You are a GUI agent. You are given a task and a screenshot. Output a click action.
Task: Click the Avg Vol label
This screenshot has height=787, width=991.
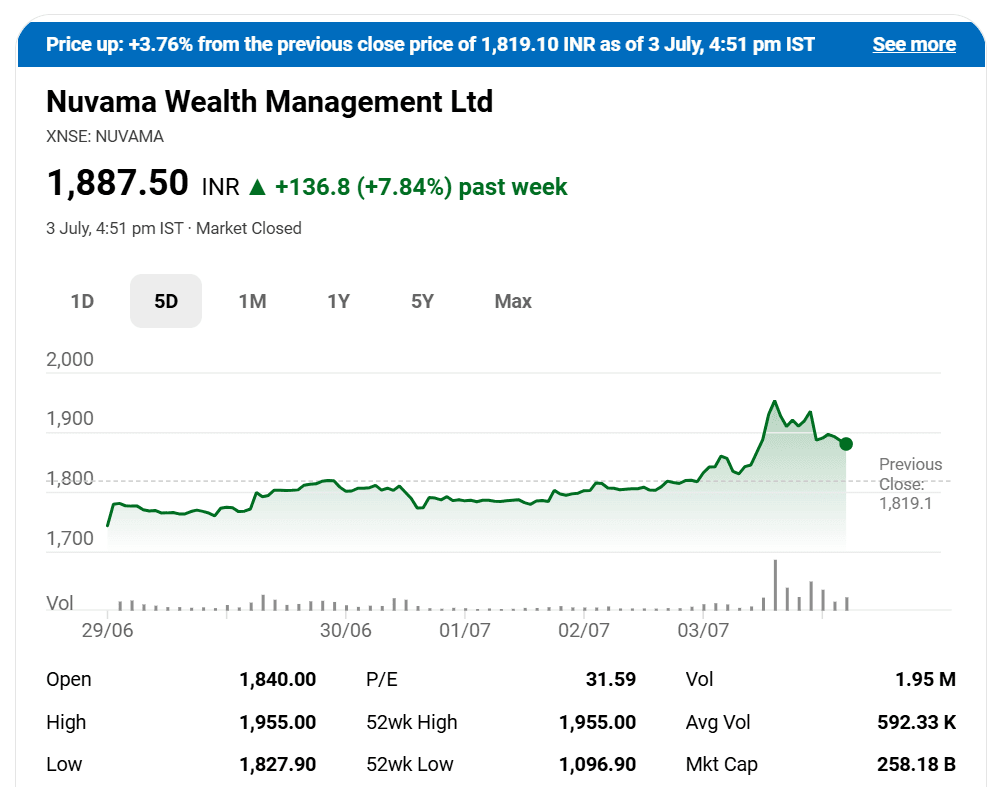coord(717,722)
